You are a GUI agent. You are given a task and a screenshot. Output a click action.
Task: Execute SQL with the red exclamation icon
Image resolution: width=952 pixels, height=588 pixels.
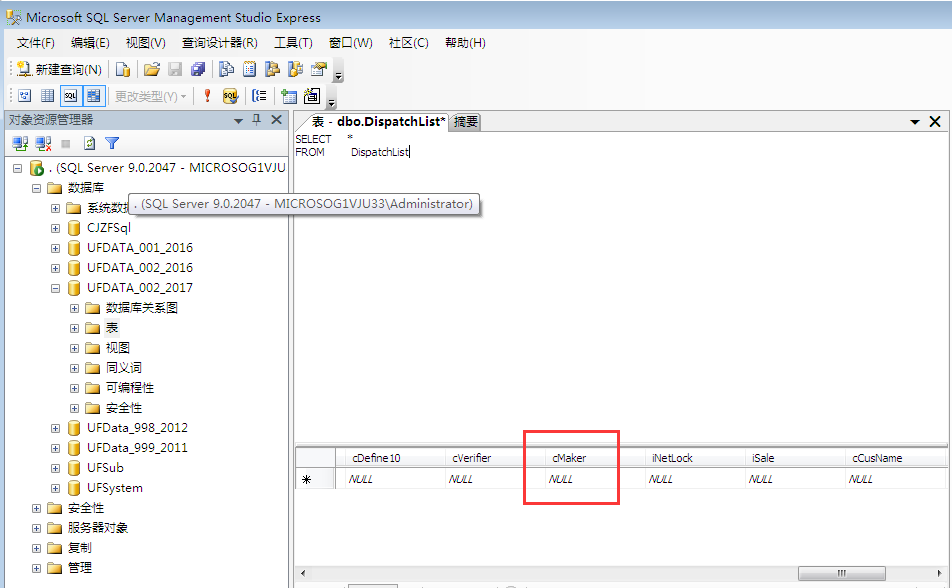[x=207, y=96]
